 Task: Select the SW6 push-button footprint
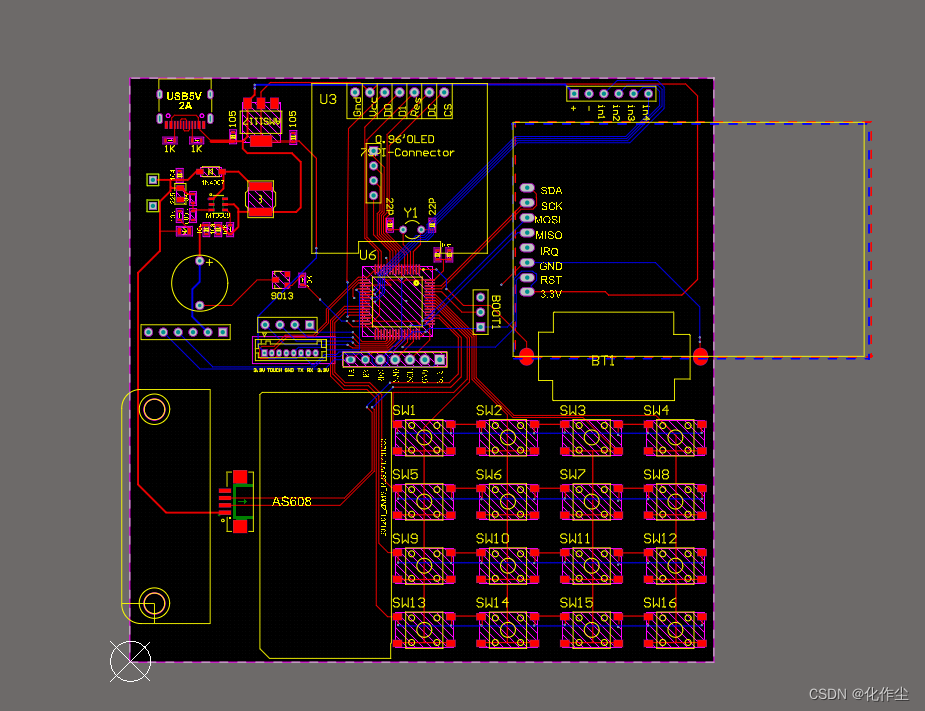(x=508, y=502)
